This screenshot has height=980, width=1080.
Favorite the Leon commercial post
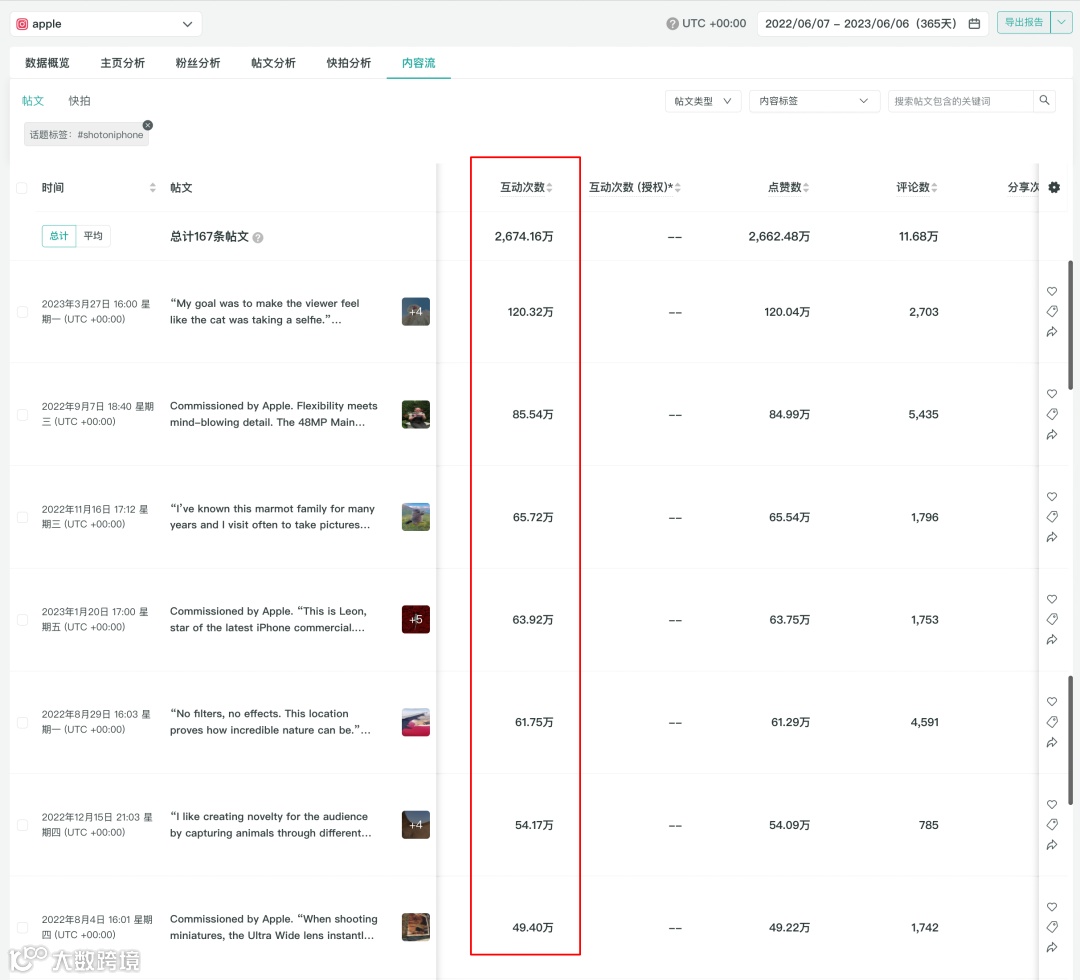click(x=1052, y=599)
